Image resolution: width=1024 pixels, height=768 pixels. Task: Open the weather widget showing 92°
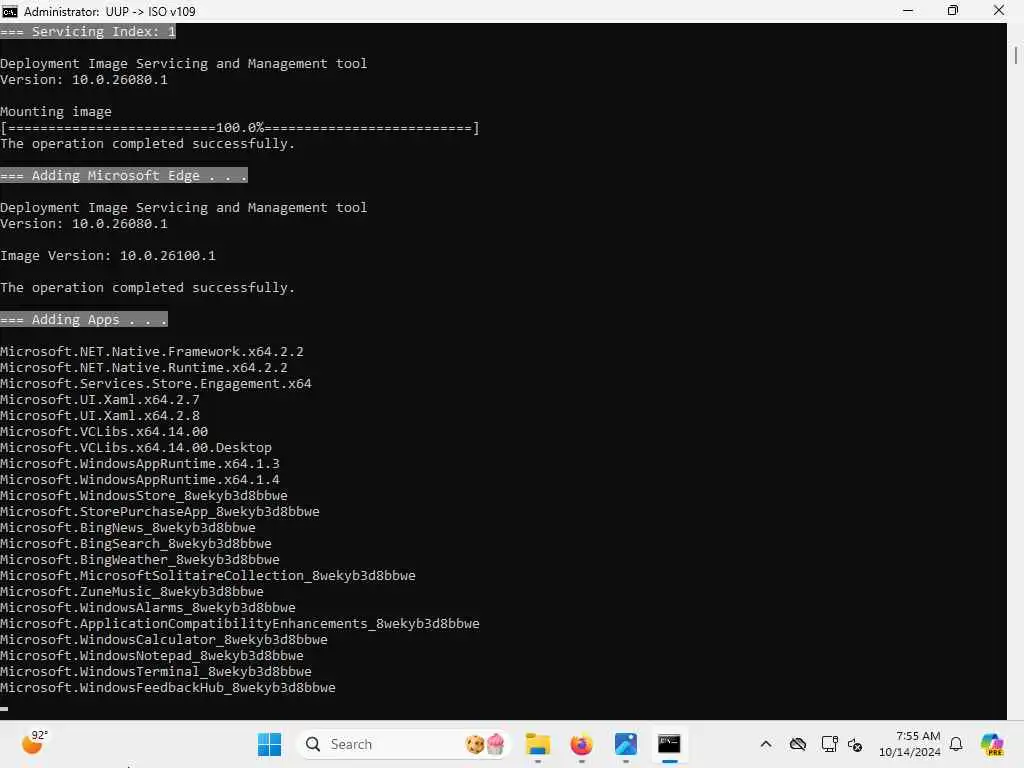[34, 743]
